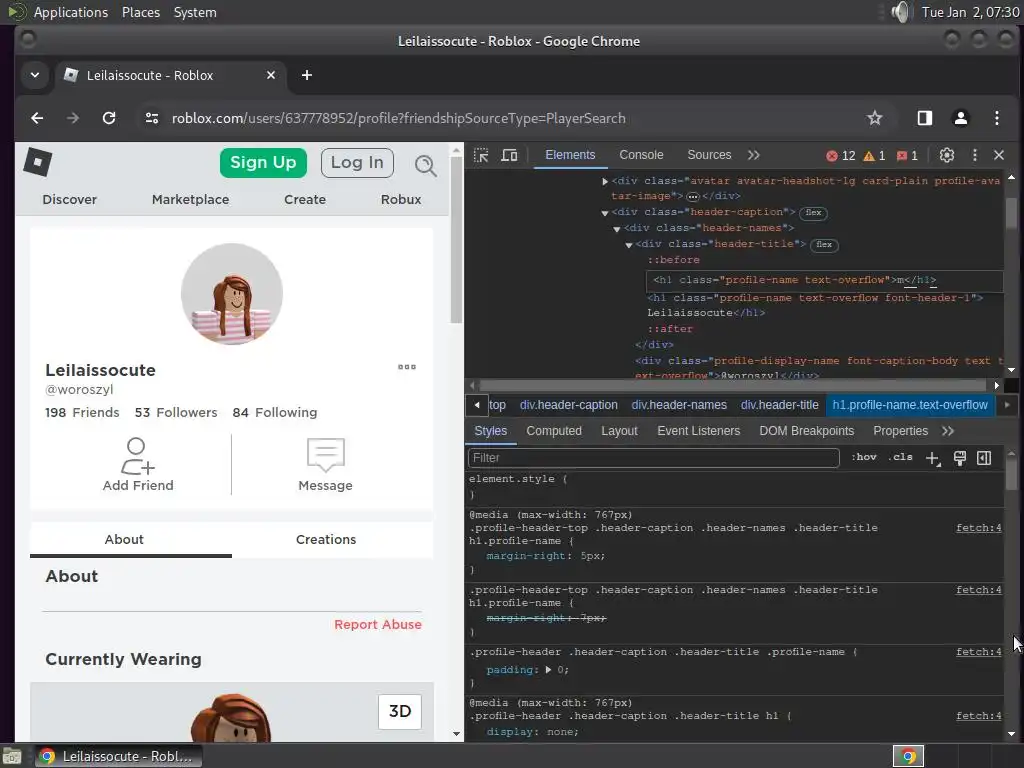This screenshot has height=768, width=1024.
Task: Open the Marketplace link
Action: pyautogui.click(x=190, y=200)
